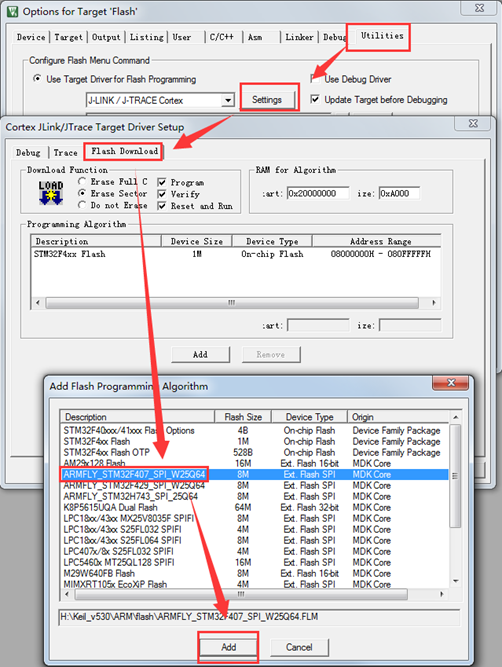Click scroll-up arrow in algorithm list
The height and width of the screenshot is (667, 502).
pyautogui.click(x=455, y=417)
